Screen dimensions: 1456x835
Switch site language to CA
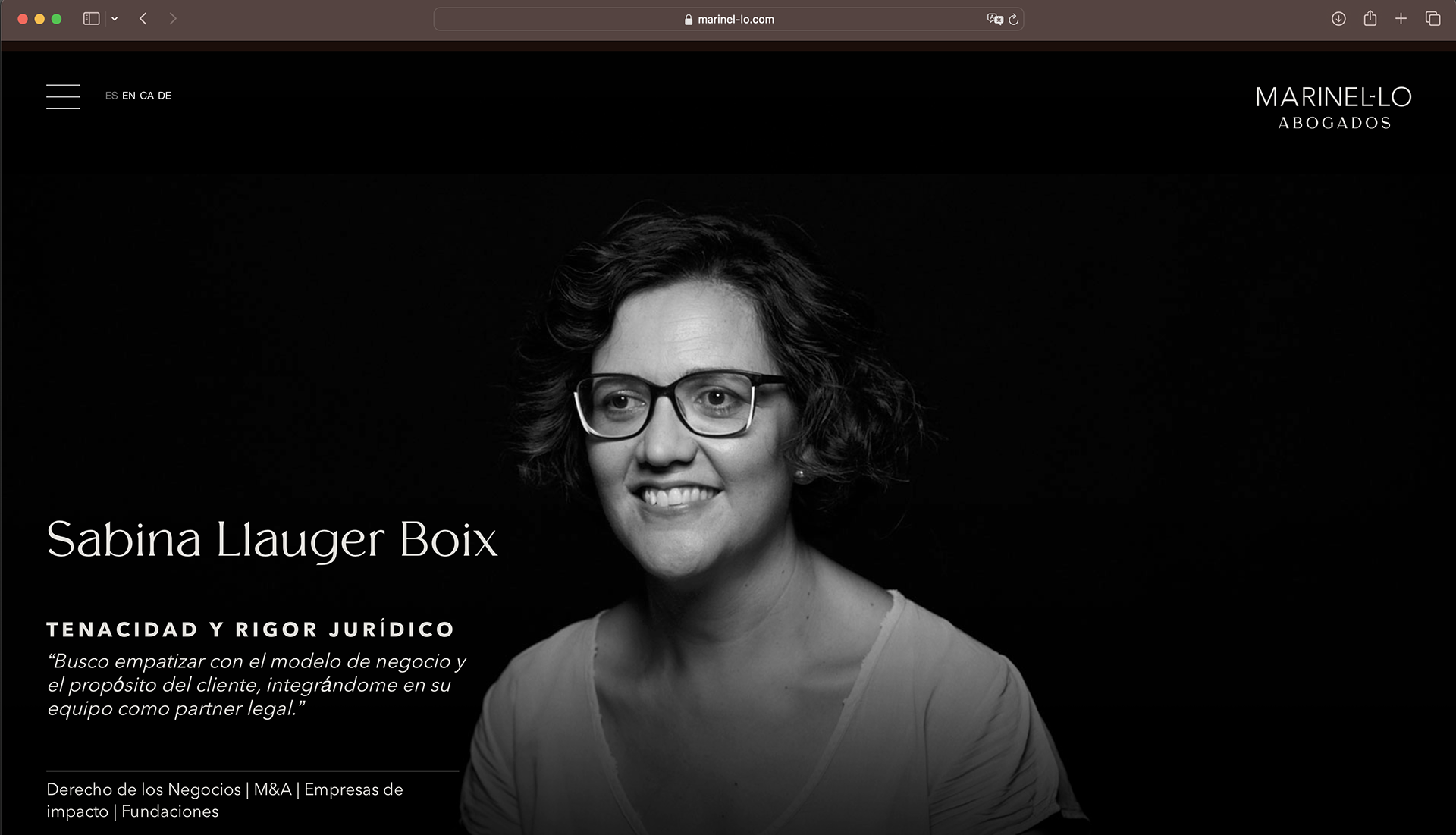(146, 96)
